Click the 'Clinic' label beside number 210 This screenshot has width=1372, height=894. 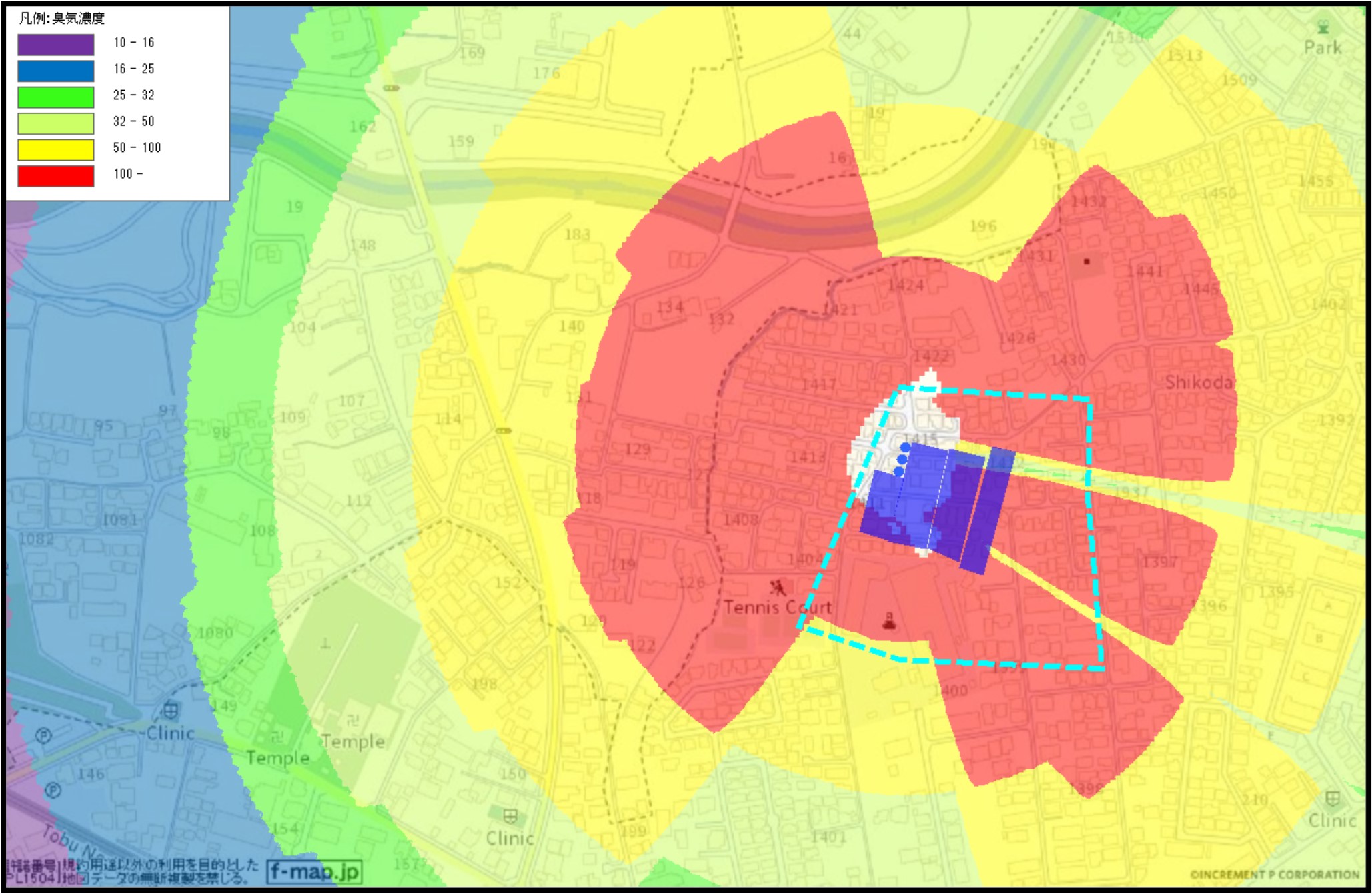[1332, 820]
